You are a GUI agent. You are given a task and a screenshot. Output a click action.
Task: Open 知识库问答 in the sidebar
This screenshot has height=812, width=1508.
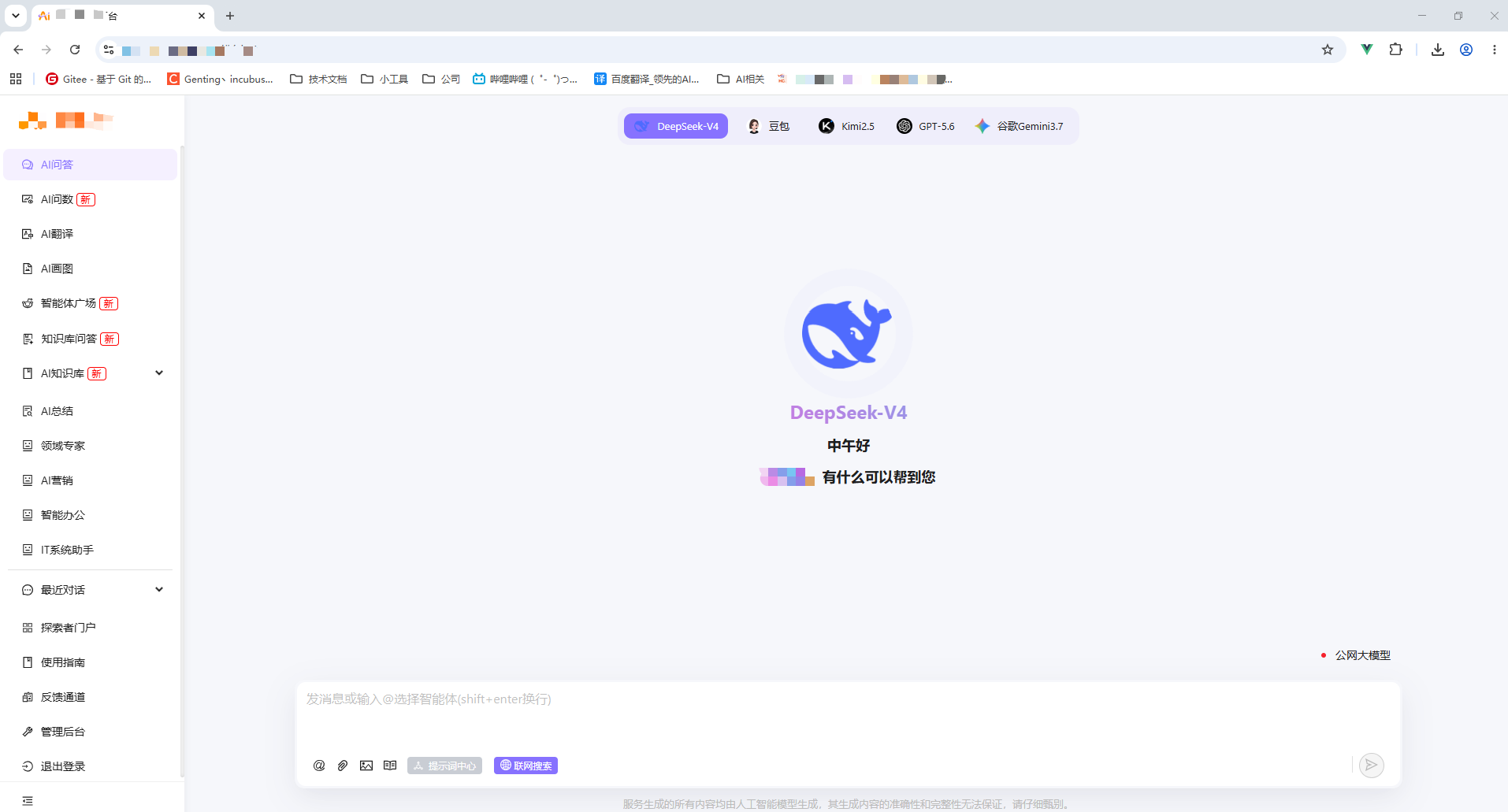pos(91,339)
